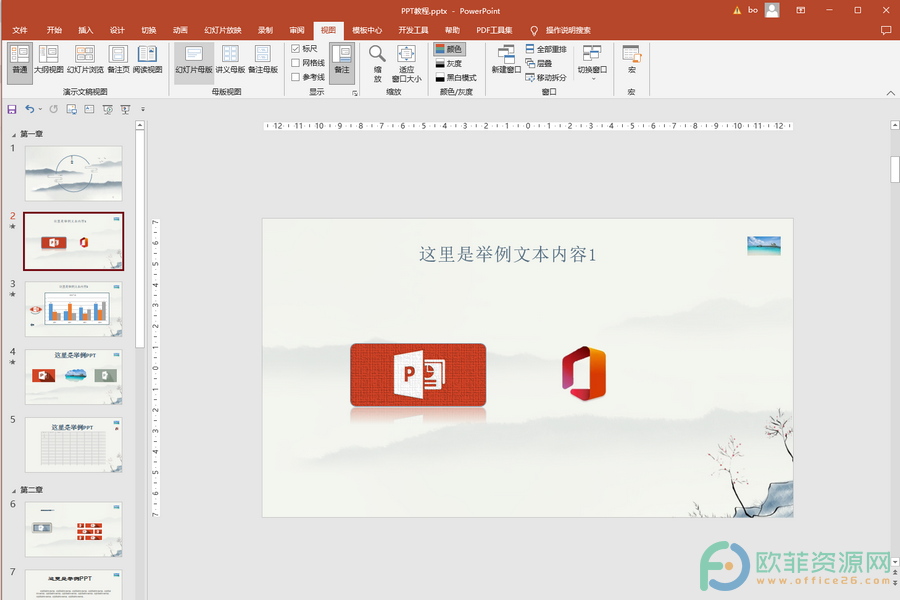The width and height of the screenshot is (900, 600).
Task: Select Color mode (颜色)
Action: coord(449,49)
